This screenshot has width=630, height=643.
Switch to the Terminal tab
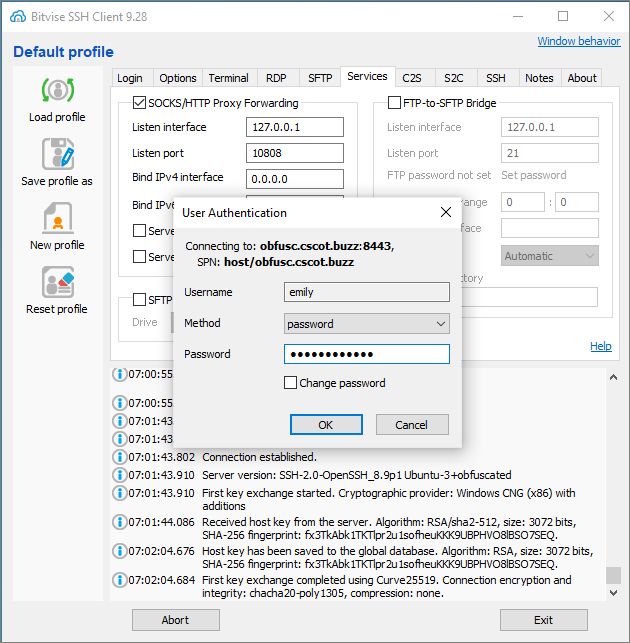(x=228, y=78)
